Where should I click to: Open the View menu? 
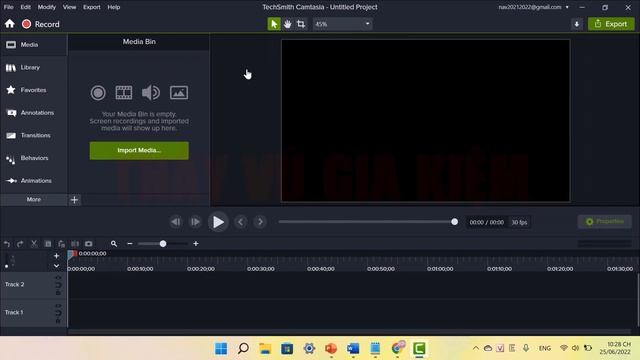69,7
